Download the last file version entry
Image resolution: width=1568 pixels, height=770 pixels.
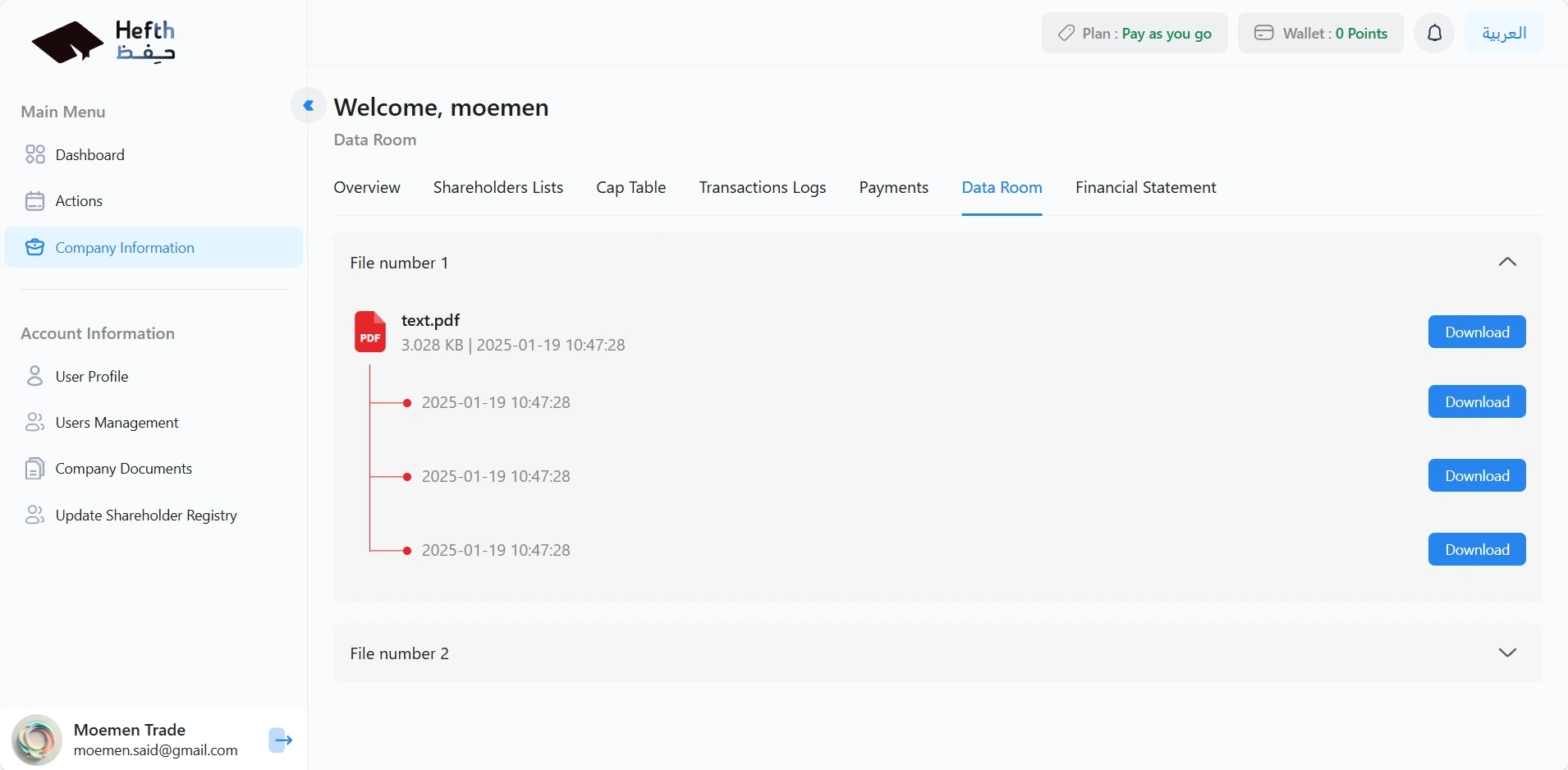pyautogui.click(x=1476, y=549)
